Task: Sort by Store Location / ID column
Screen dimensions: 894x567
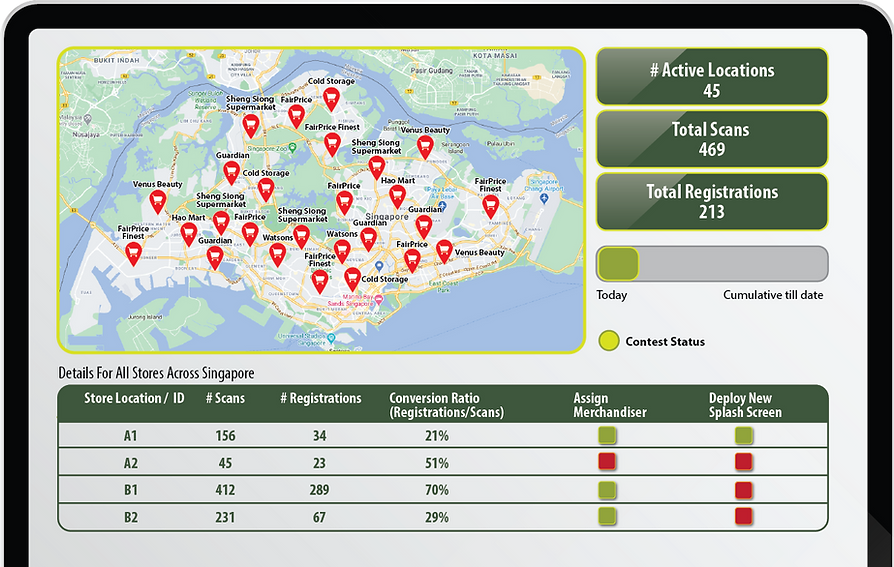Action: click(x=134, y=398)
